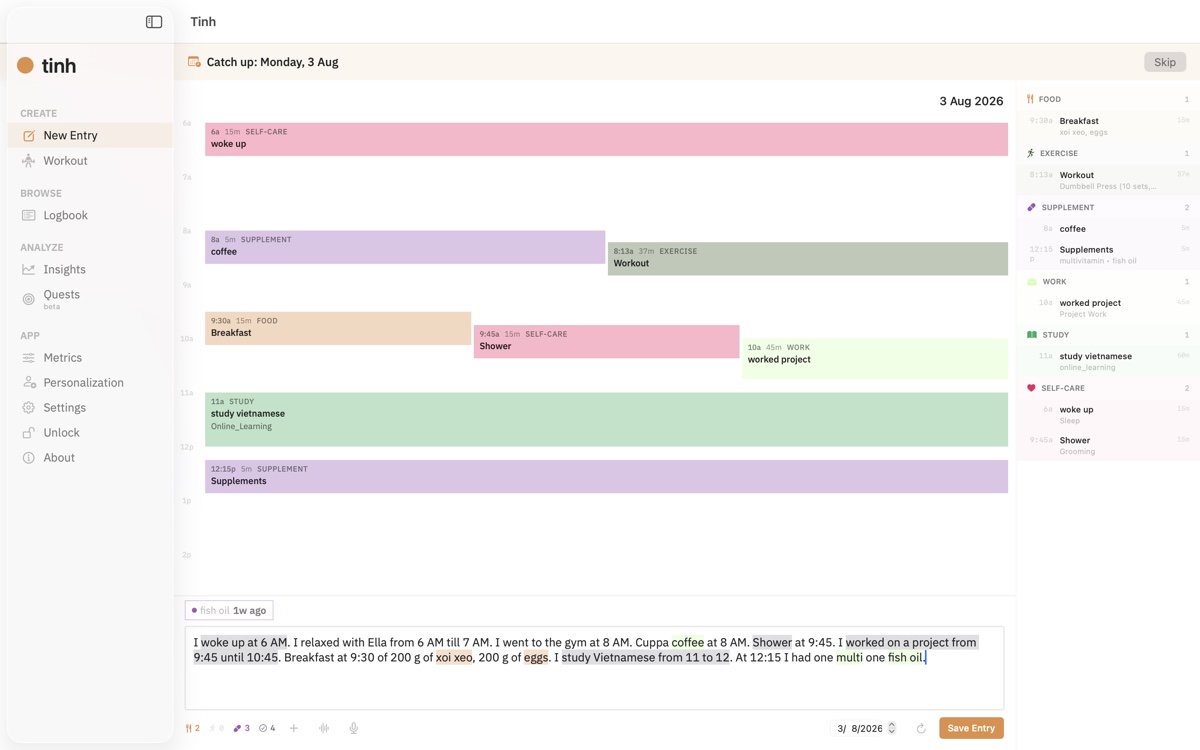
Task: Adjust the date stepper arrows
Action: (892, 728)
